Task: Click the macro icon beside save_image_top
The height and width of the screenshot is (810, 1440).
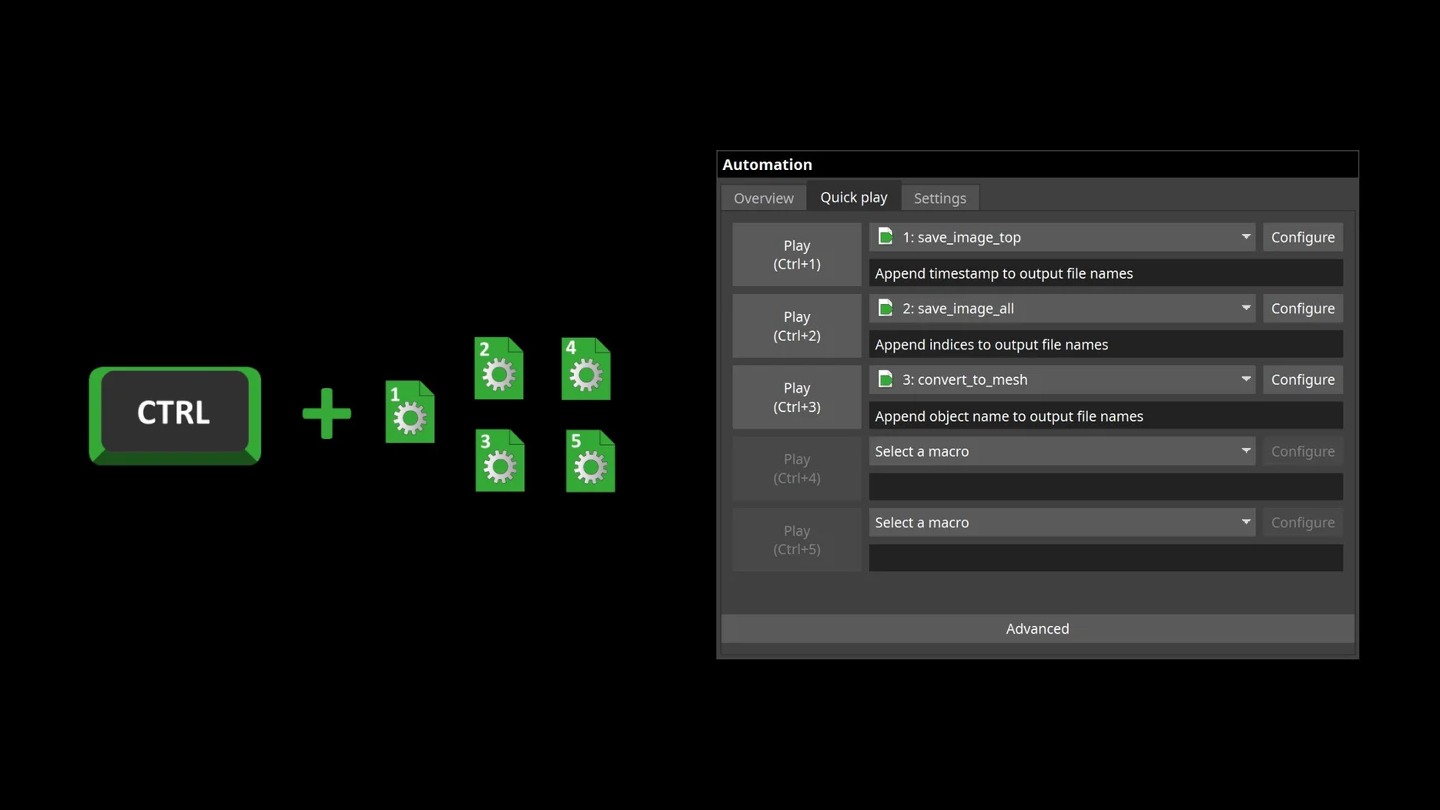Action: 885,237
